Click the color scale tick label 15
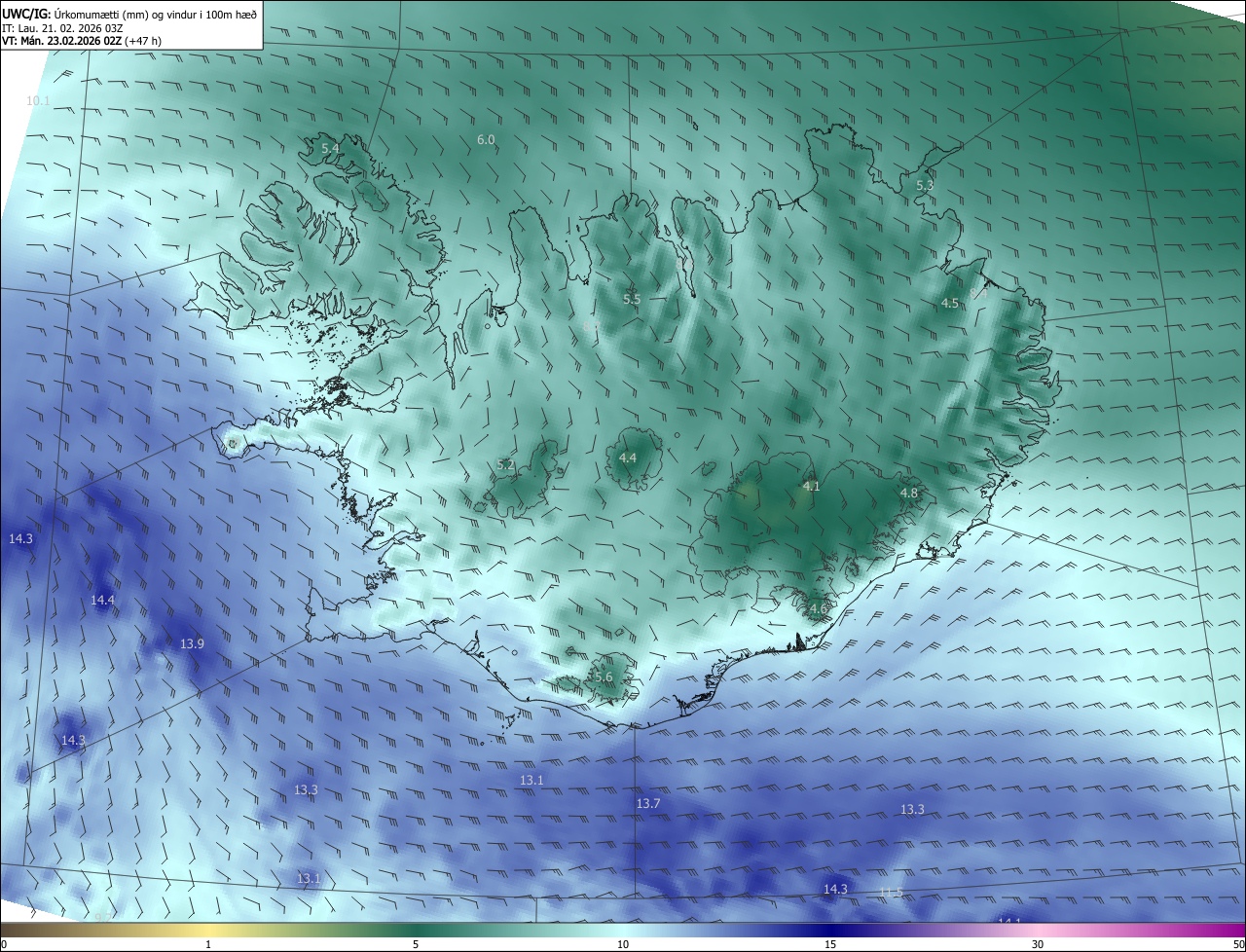Image resolution: width=1246 pixels, height=952 pixels. (830, 945)
